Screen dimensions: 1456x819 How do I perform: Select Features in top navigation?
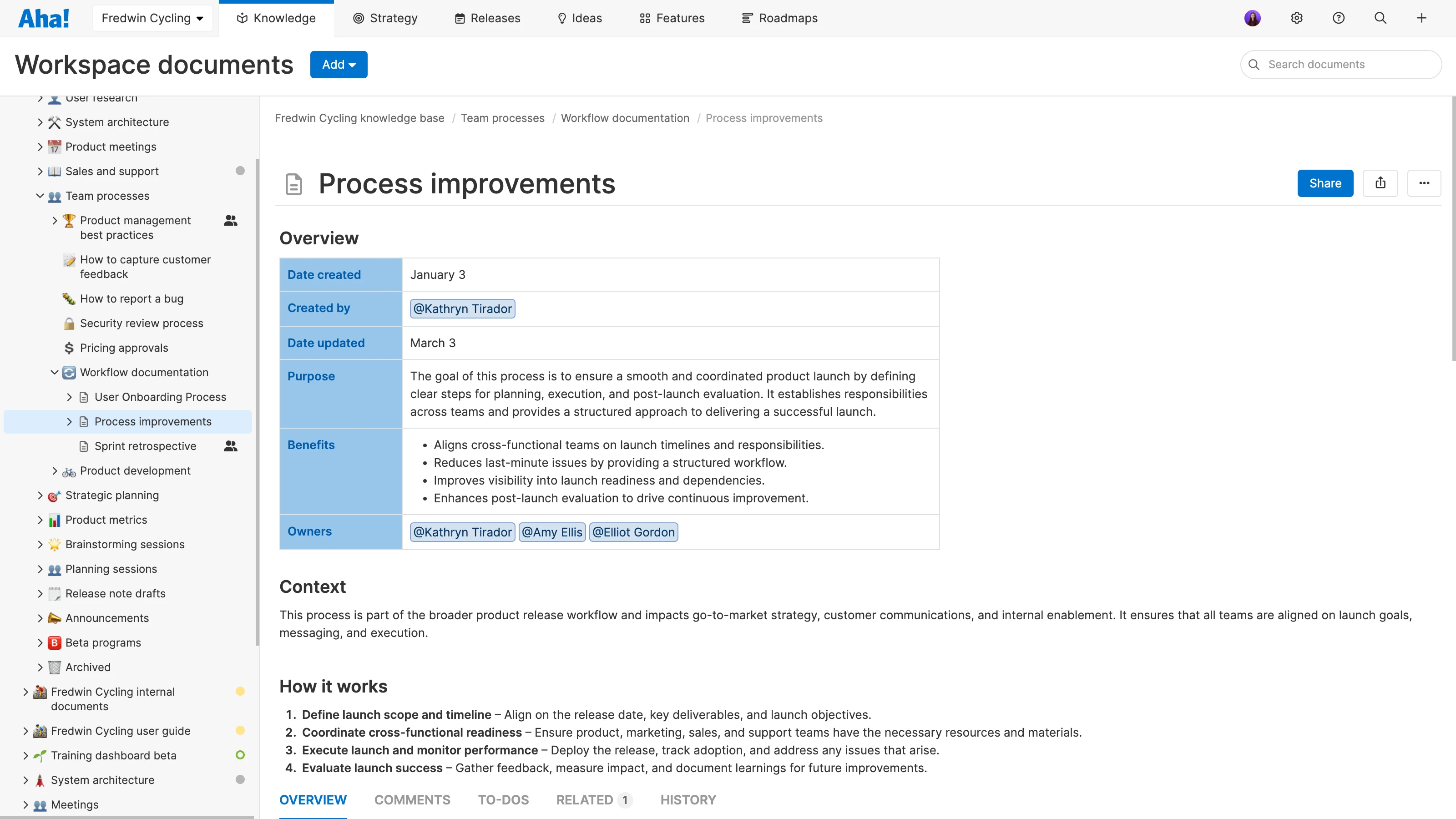coord(672,18)
